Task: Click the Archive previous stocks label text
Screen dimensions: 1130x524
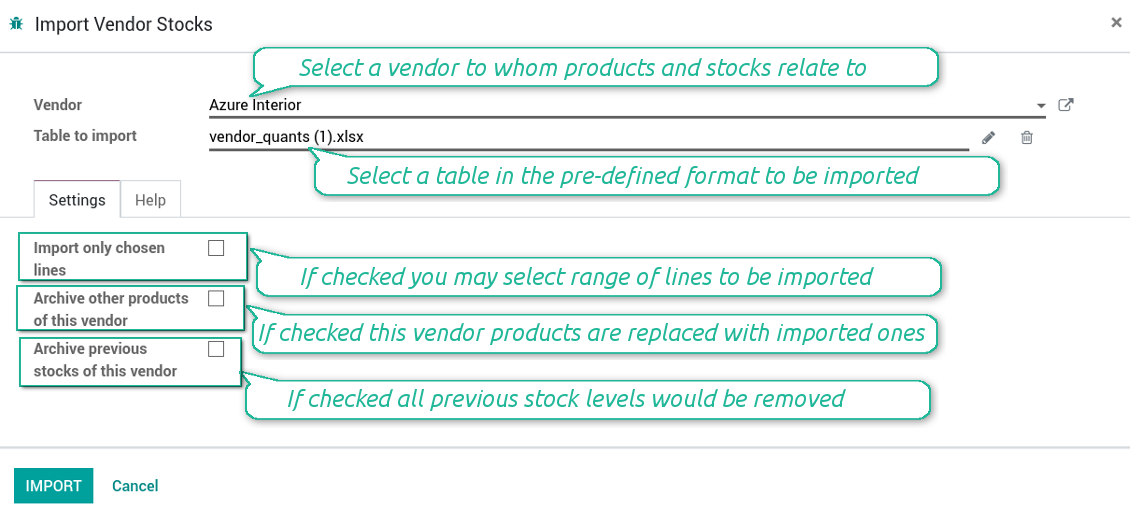Action: (105, 360)
